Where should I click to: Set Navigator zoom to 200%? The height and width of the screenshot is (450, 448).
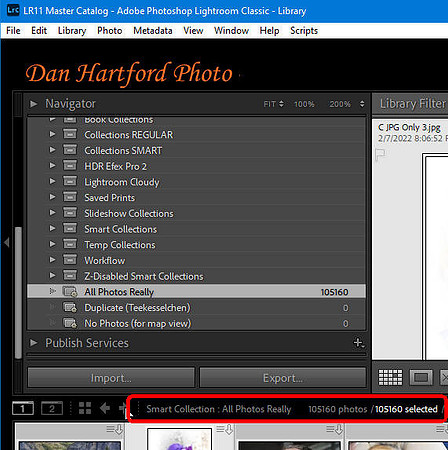(x=340, y=104)
